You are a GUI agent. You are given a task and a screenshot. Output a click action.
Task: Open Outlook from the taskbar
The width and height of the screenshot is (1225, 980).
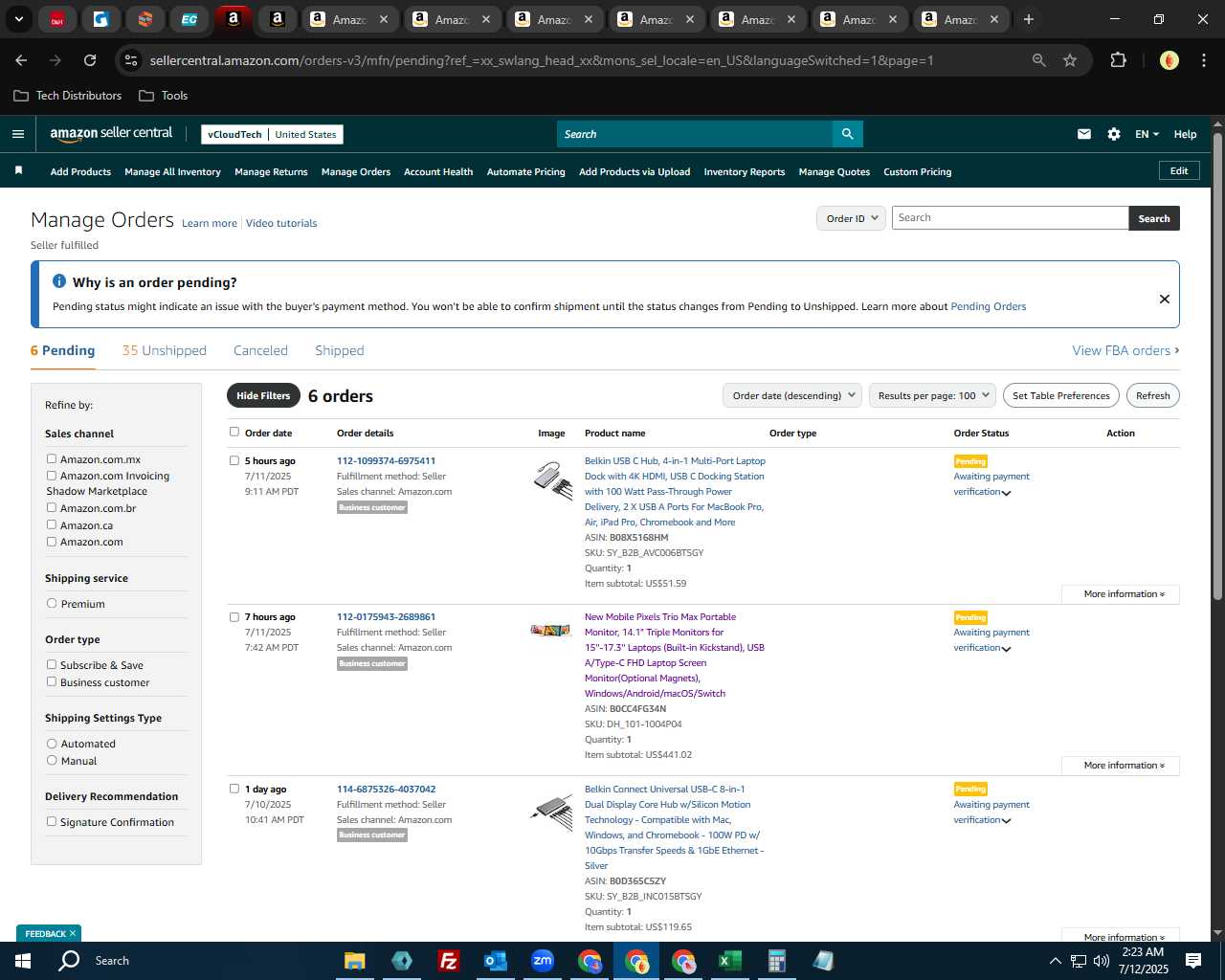(x=495, y=961)
